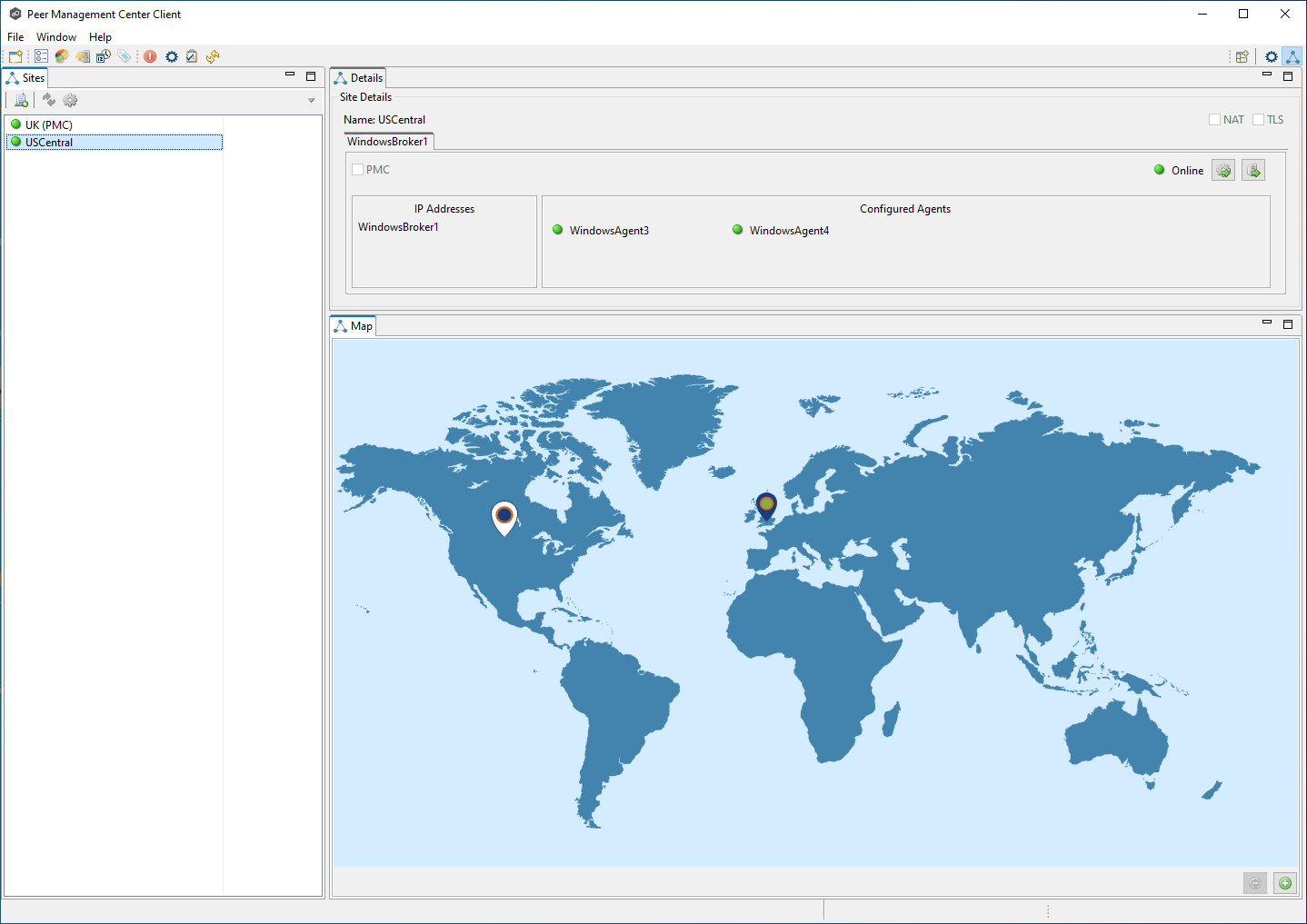Enable the NAT checkbox
This screenshot has height=924, width=1307.
click(x=1214, y=120)
